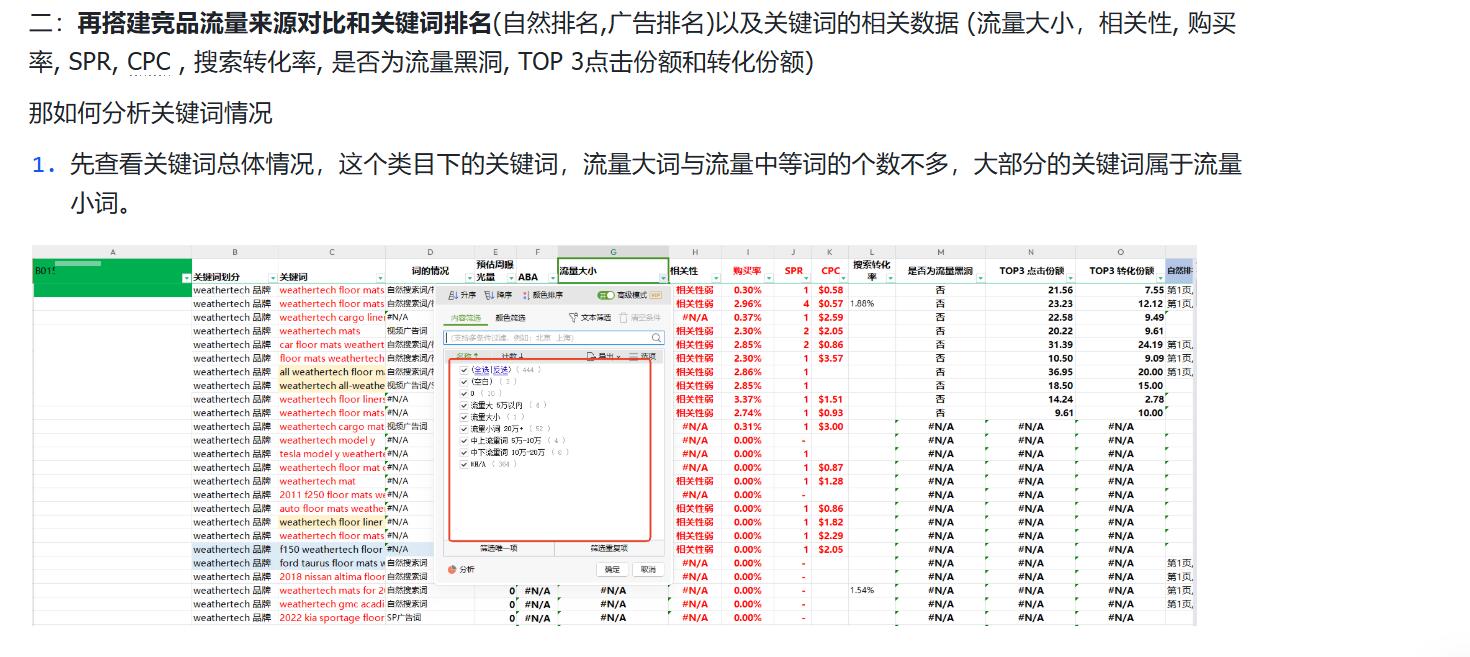Image resolution: width=1470 pixels, height=657 pixels.
Task: Click the color sort (颜色排序) icon
Action: (x=525, y=295)
